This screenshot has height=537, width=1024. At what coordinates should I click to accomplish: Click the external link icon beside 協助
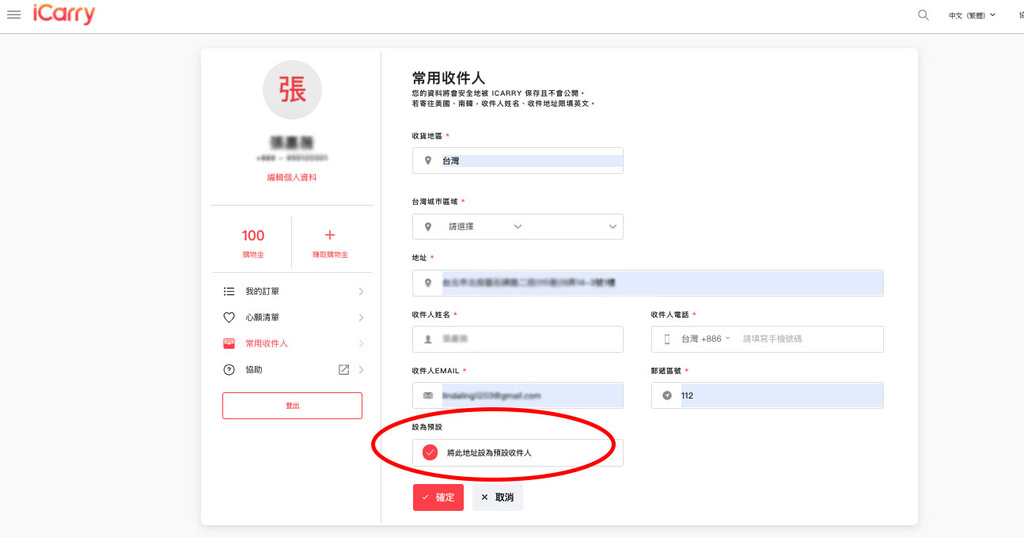click(x=344, y=370)
